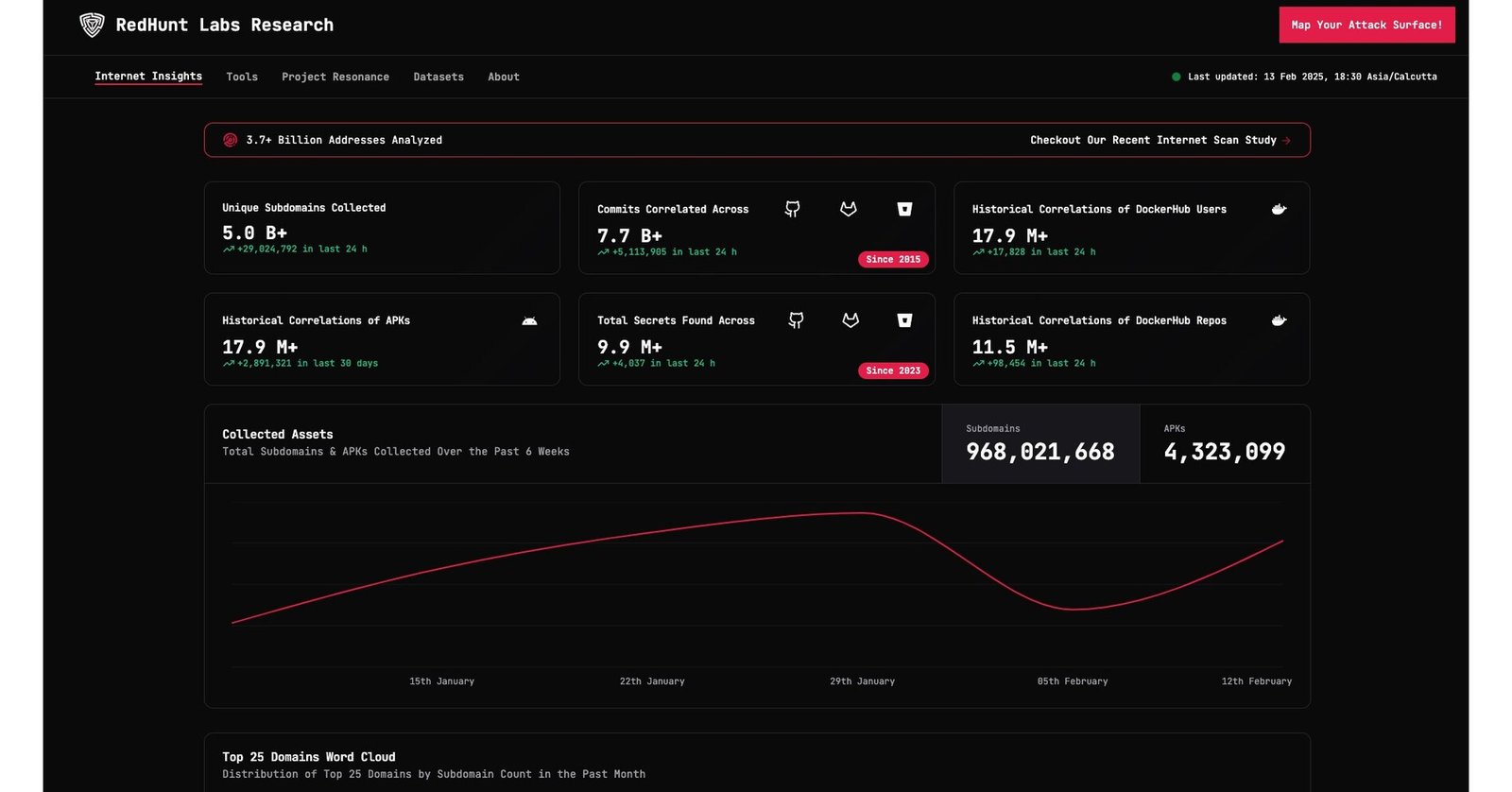Click the Map Your Attack Surface! button
Viewport: 1512px width, 792px height.
(1366, 26)
